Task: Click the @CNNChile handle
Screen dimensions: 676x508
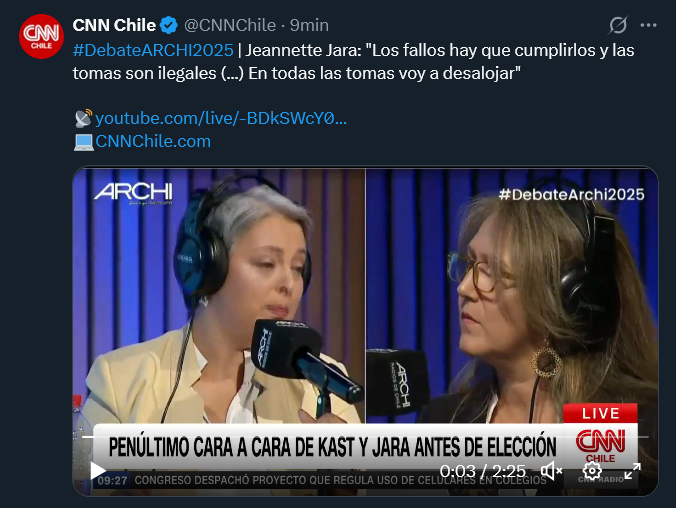Action: click(x=230, y=25)
